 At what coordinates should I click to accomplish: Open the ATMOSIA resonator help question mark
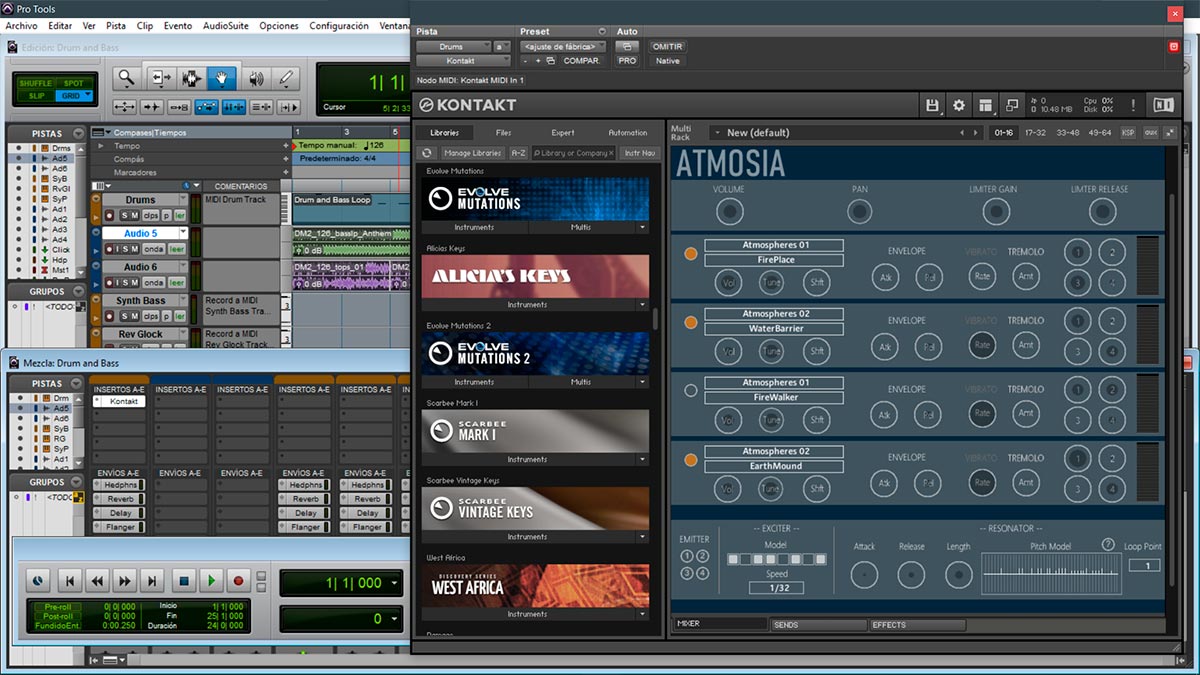(x=1107, y=545)
